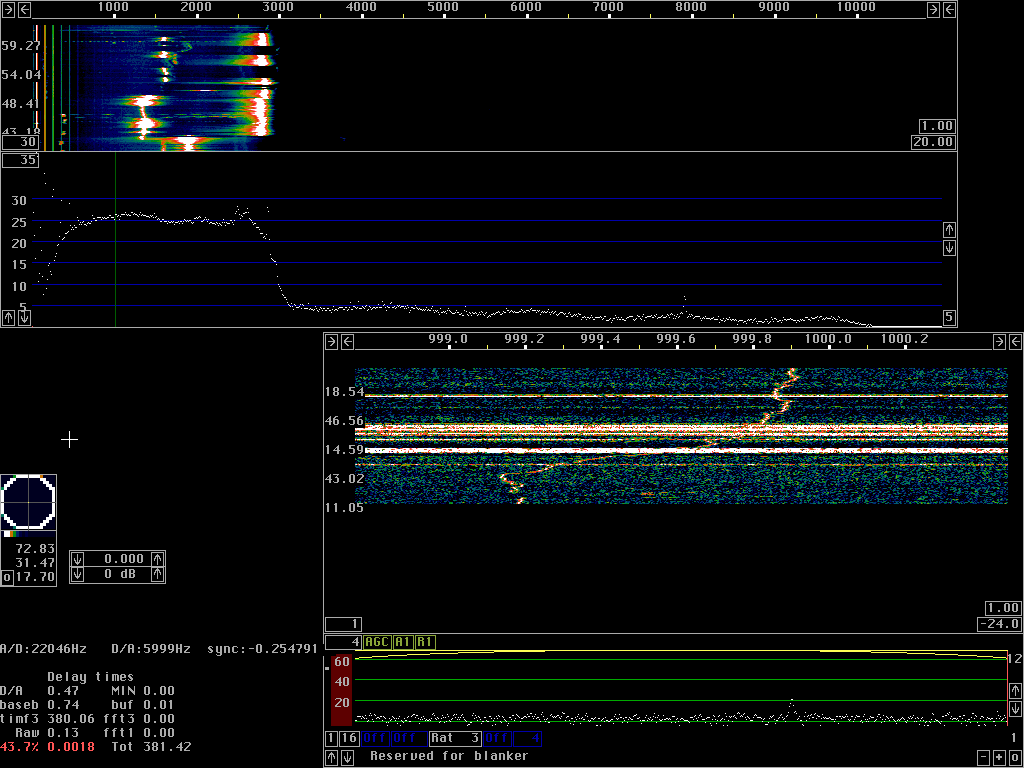Image resolution: width=1024 pixels, height=768 pixels.
Task: Click down arrow at bottom-left of wide spectrum
Action: tap(24, 318)
